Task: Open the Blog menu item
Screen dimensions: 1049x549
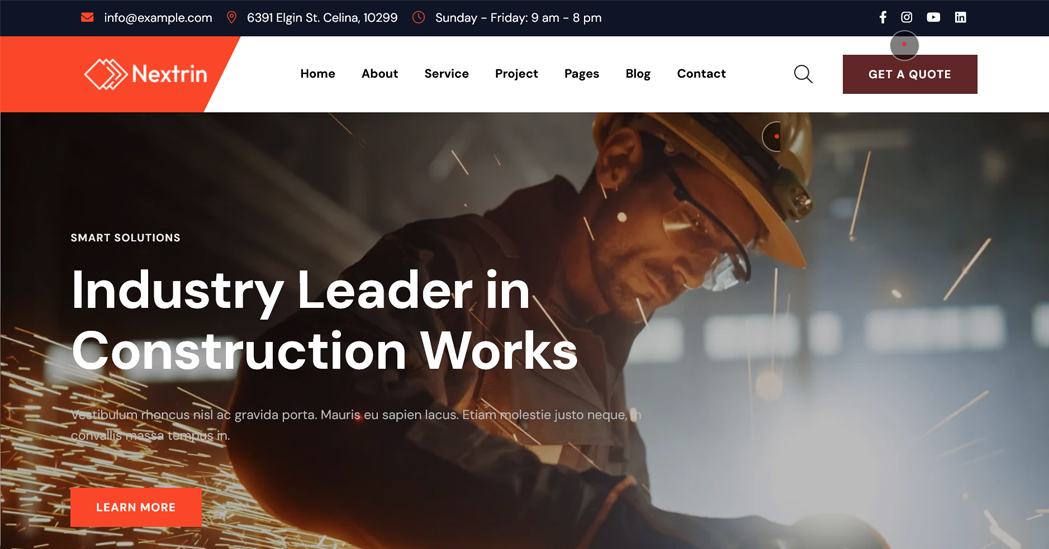Action: click(x=638, y=74)
